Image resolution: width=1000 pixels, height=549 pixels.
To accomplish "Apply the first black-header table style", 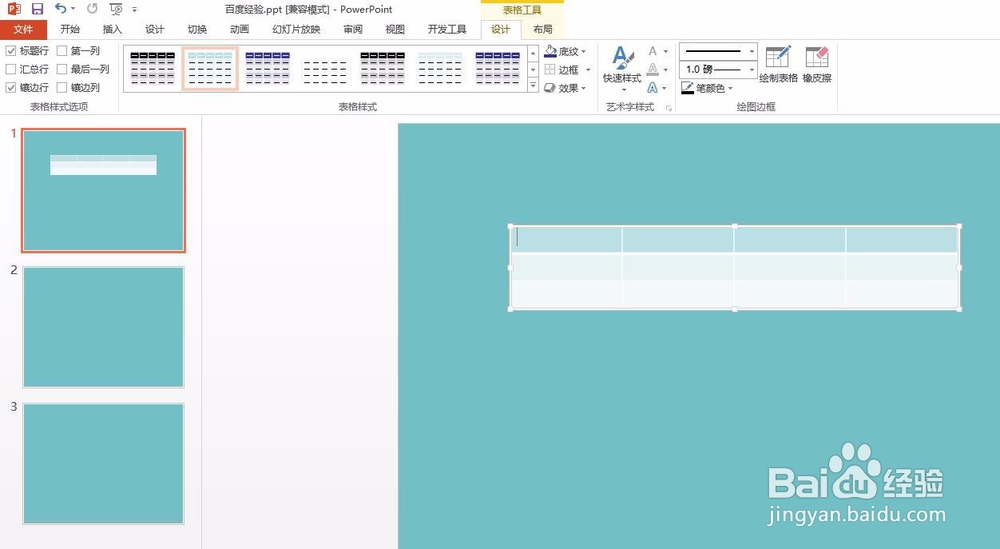I will [x=152, y=68].
